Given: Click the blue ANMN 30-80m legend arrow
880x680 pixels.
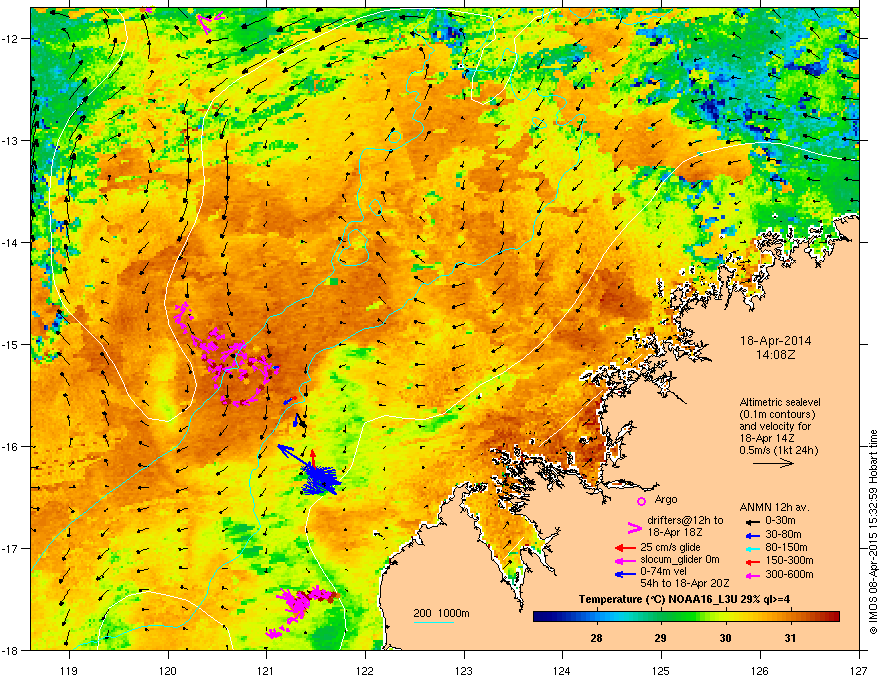Looking at the screenshot, I should [755, 534].
